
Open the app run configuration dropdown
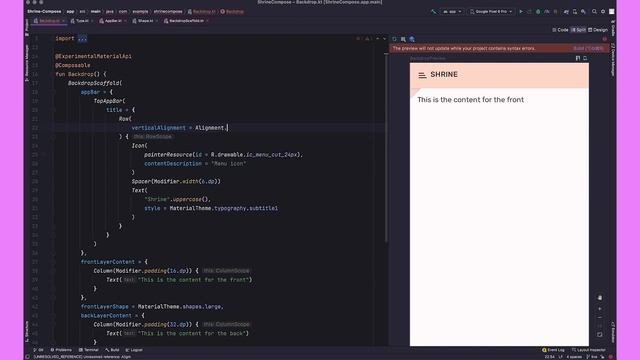tap(452, 12)
